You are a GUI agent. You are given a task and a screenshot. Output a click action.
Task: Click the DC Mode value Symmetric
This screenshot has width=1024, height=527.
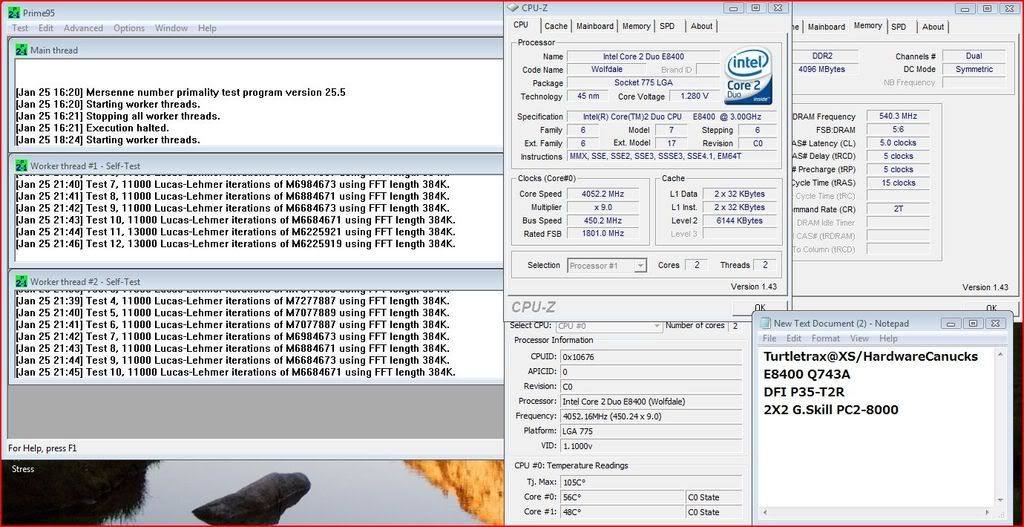[x=974, y=69]
